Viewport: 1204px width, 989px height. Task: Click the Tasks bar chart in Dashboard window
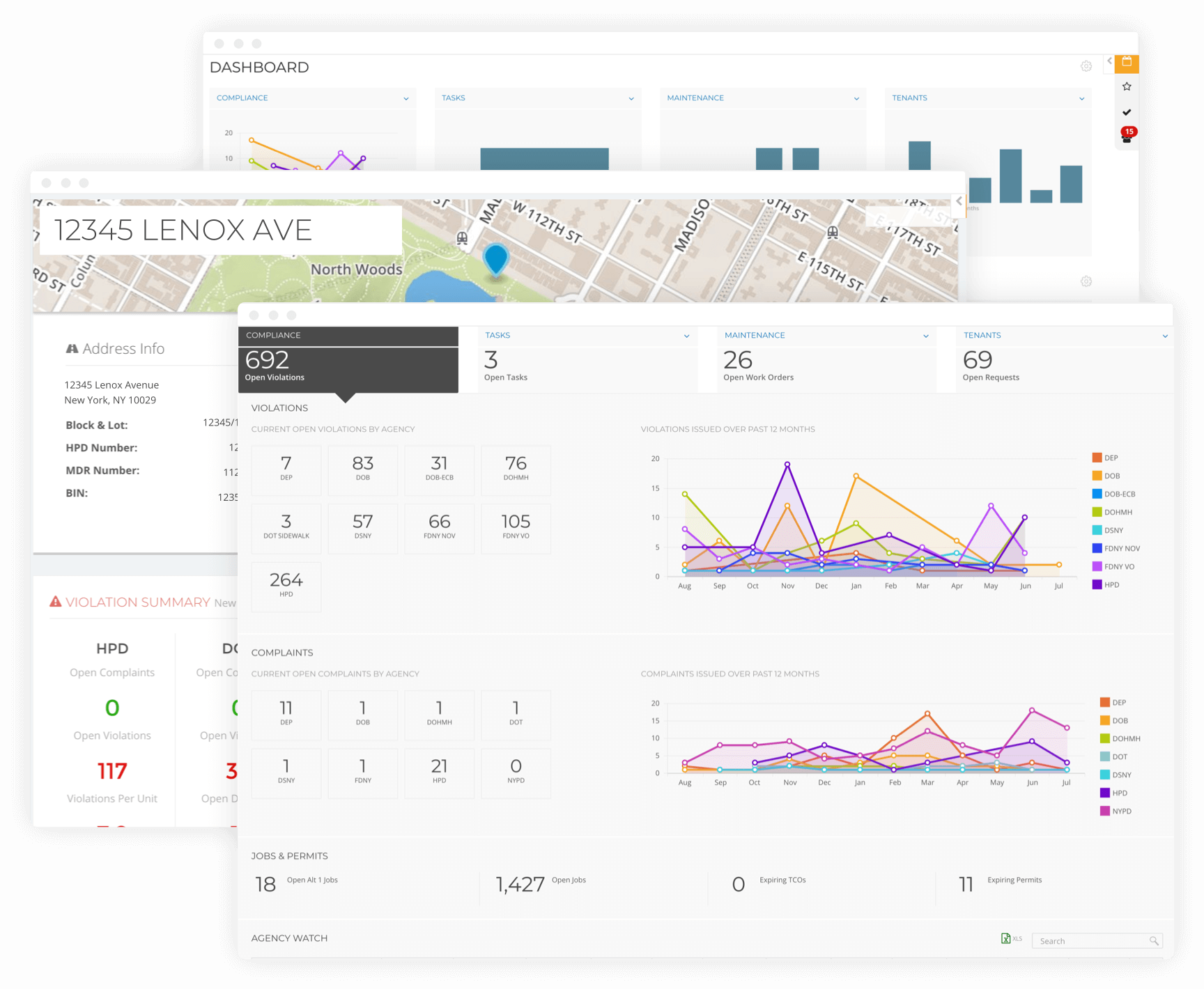click(x=544, y=159)
